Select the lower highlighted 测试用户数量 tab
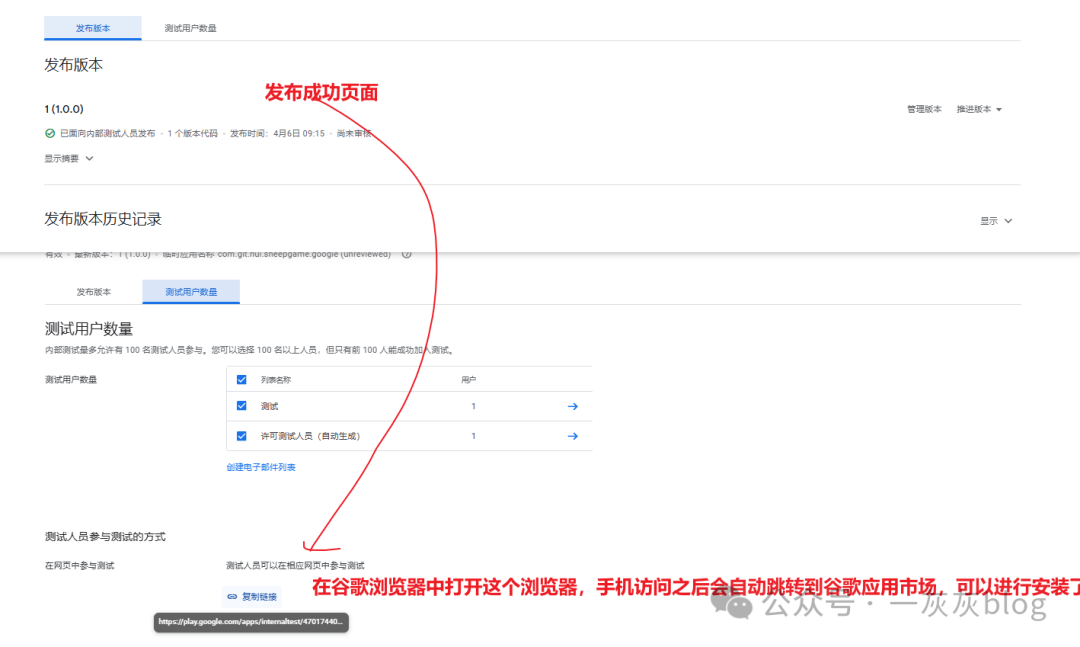Screen dimensions: 1080x647 (x=190, y=292)
